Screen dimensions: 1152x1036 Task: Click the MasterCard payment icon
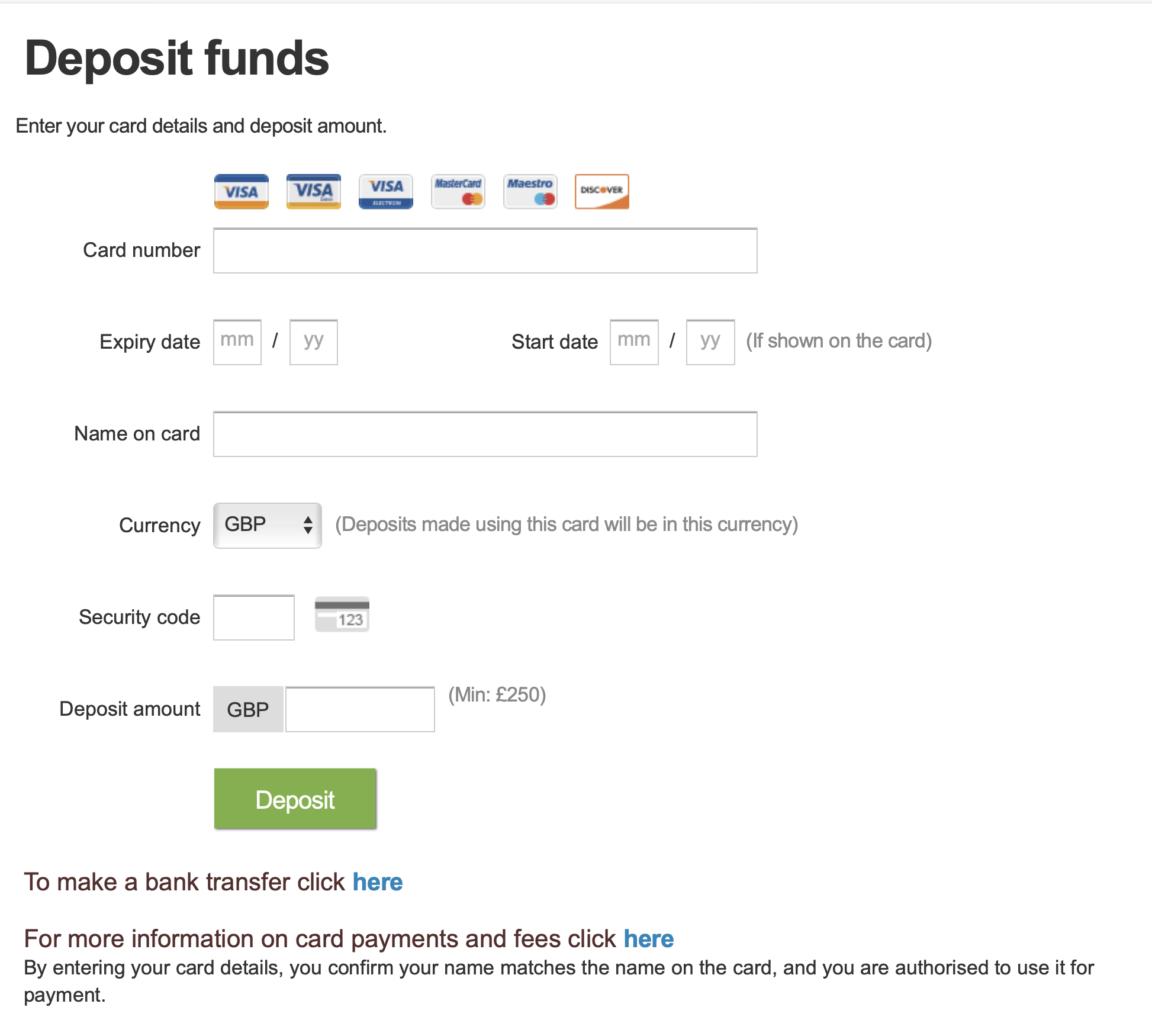pyautogui.click(x=458, y=192)
